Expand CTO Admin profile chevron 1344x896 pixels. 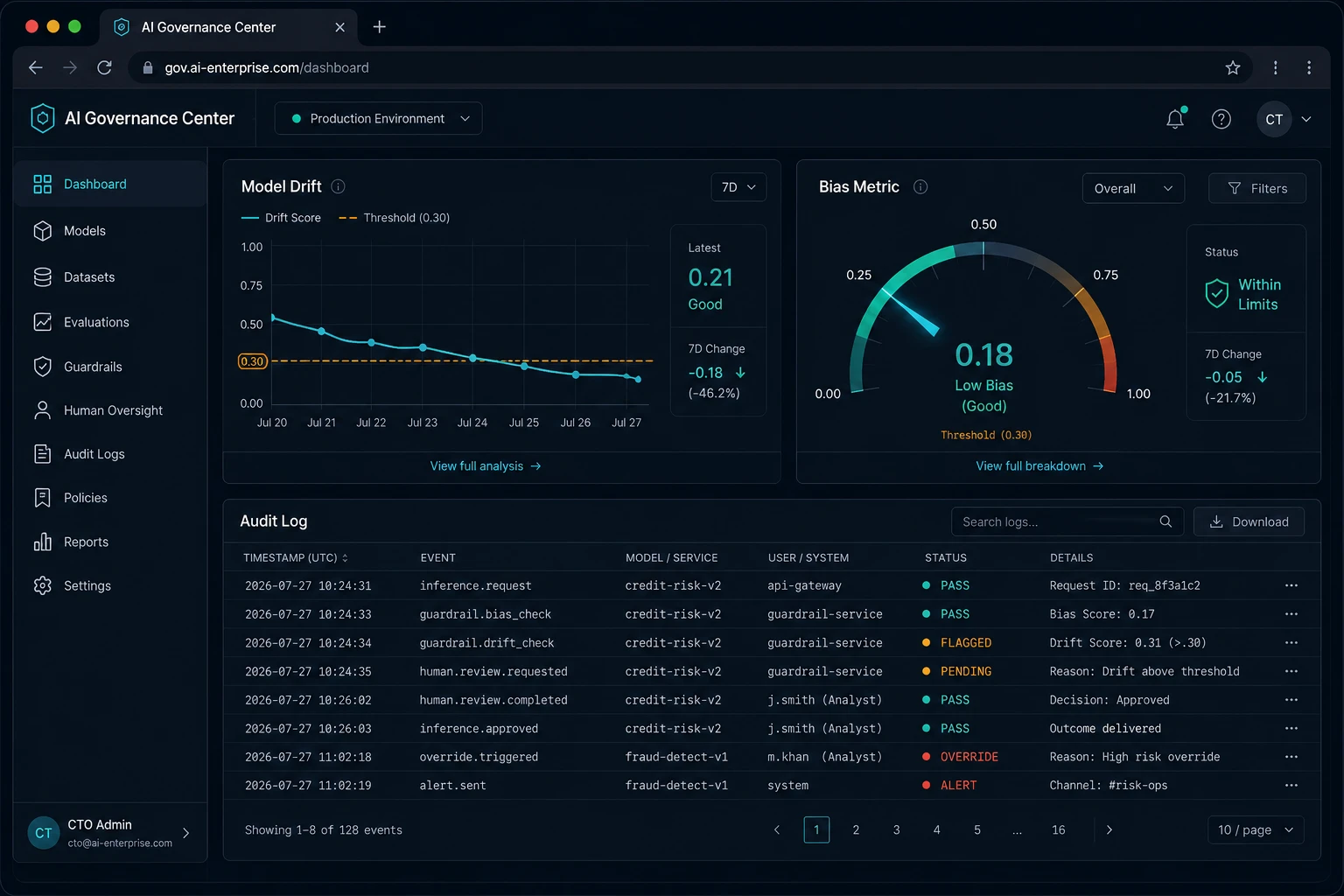[185, 833]
